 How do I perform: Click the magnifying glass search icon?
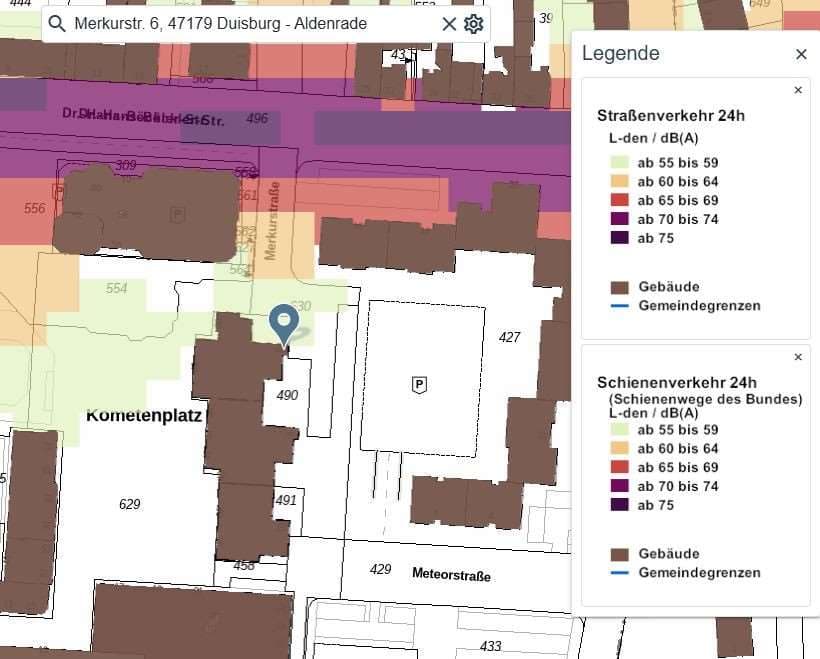point(57,24)
